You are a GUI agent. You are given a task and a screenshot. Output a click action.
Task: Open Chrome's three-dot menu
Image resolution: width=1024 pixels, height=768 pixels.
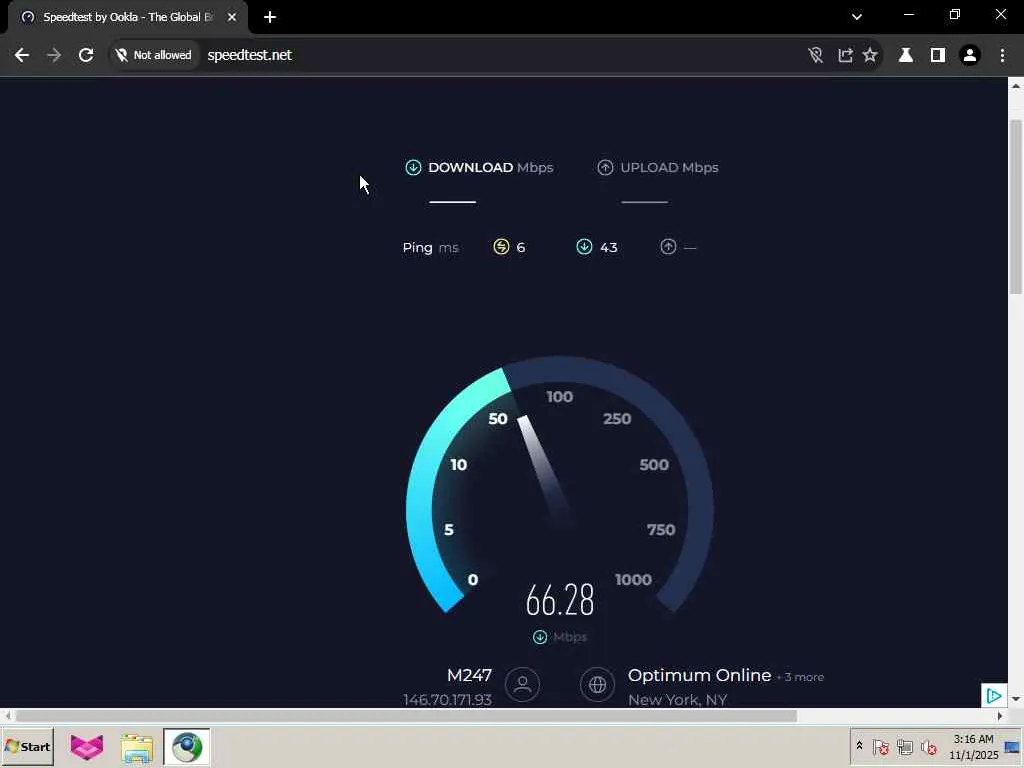click(x=1002, y=55)
